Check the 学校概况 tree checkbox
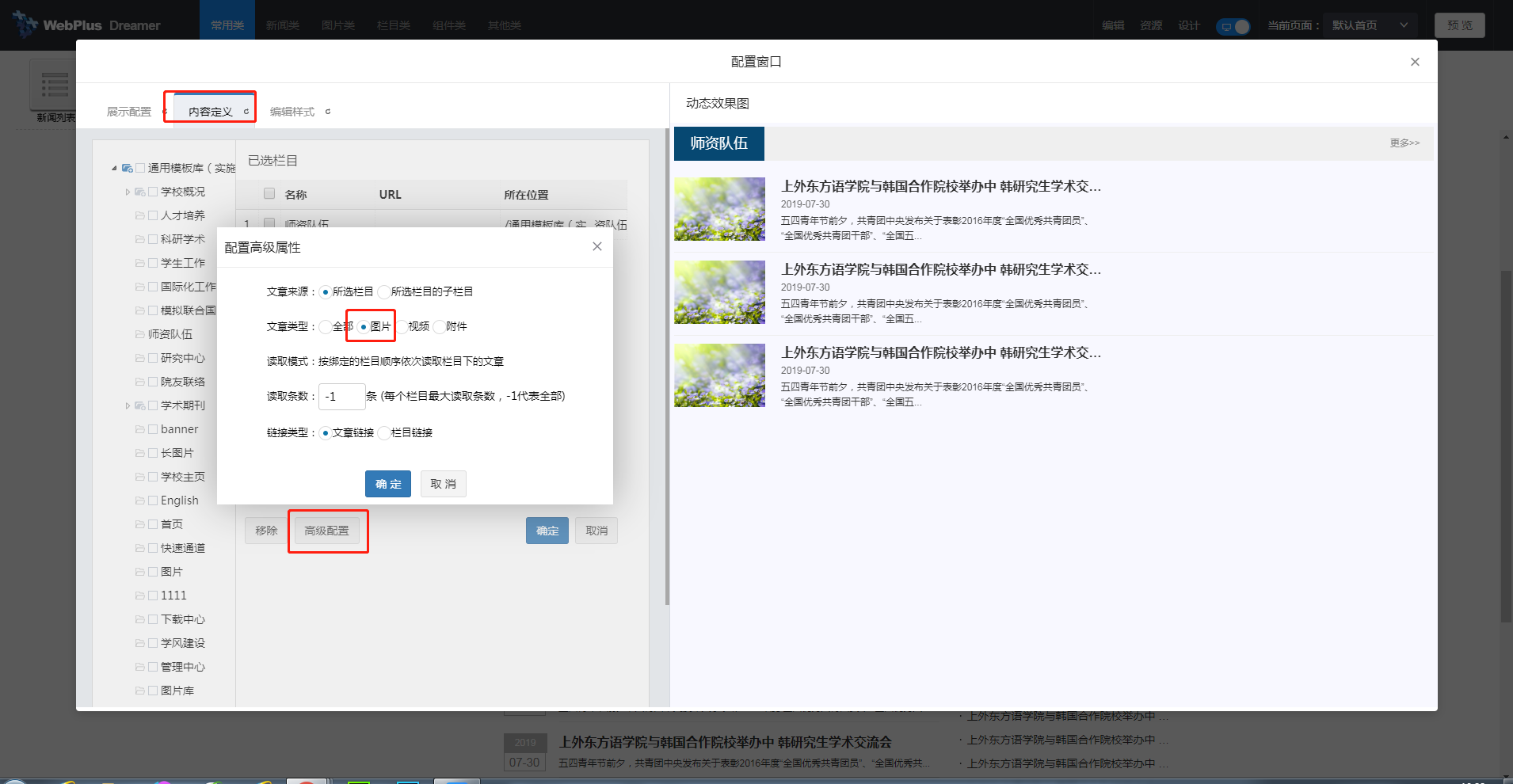The image size is (1513, 784). coord(153,192)
